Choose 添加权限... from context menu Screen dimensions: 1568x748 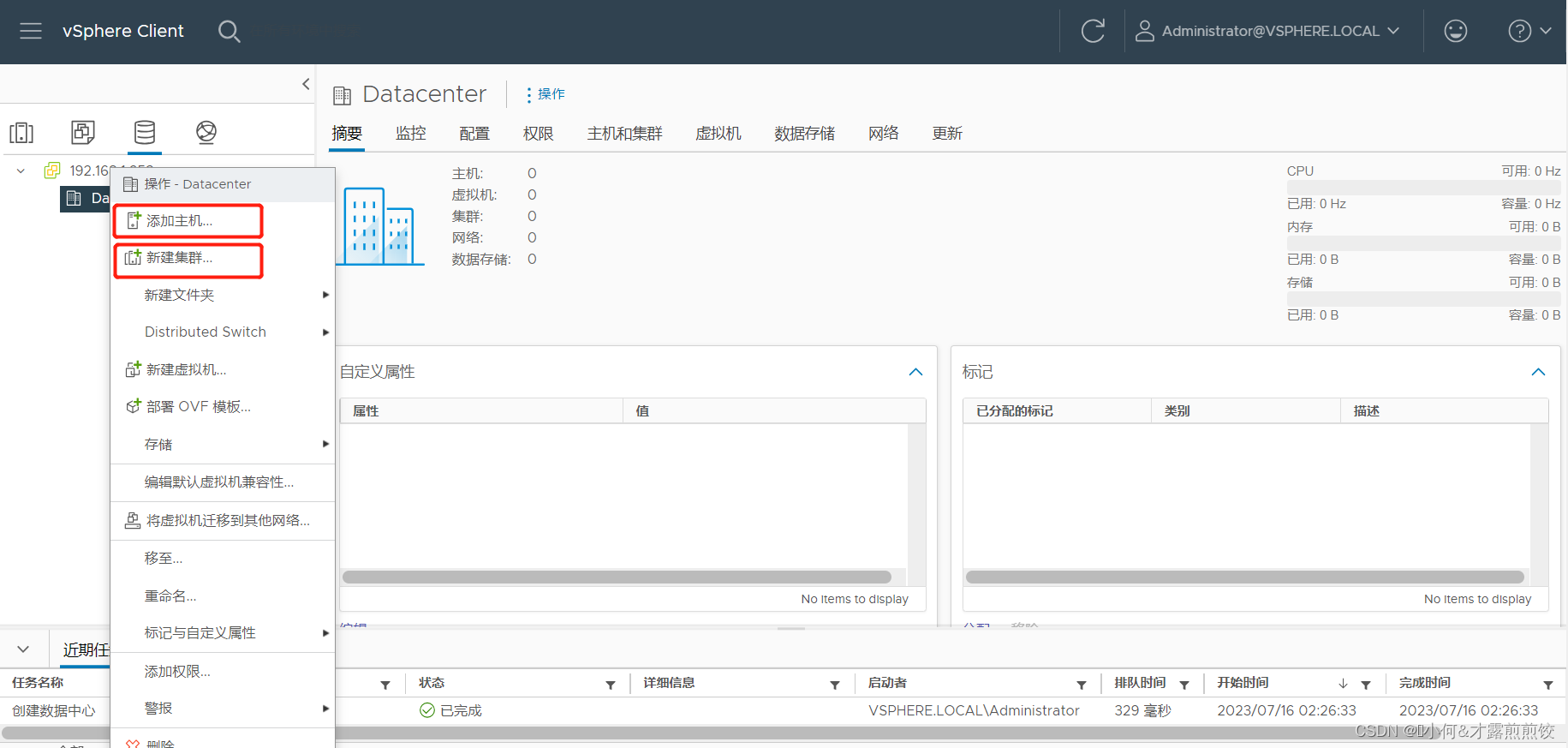[x=223, y=672]
